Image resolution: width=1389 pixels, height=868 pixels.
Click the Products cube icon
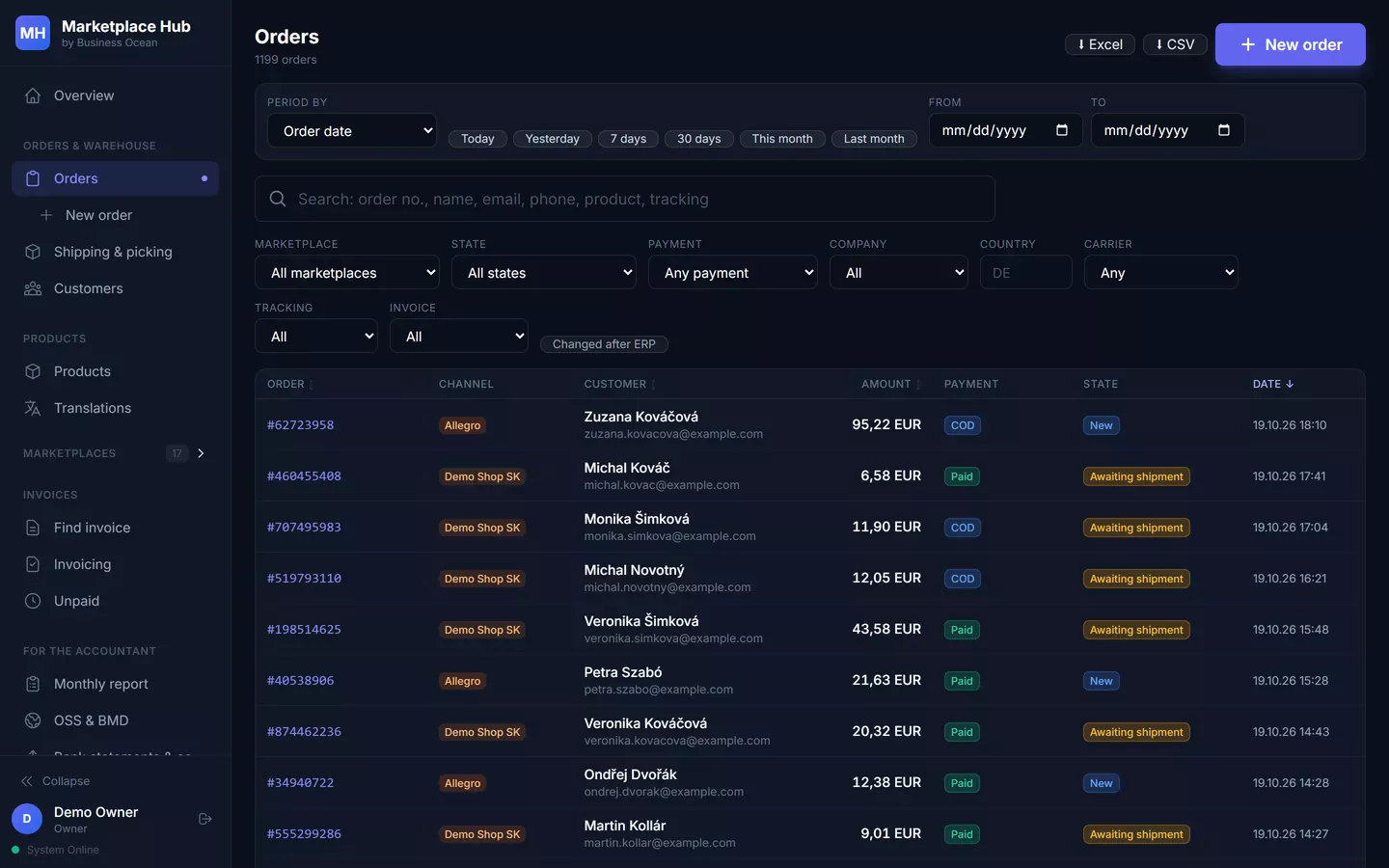click(x=33, y=371)
